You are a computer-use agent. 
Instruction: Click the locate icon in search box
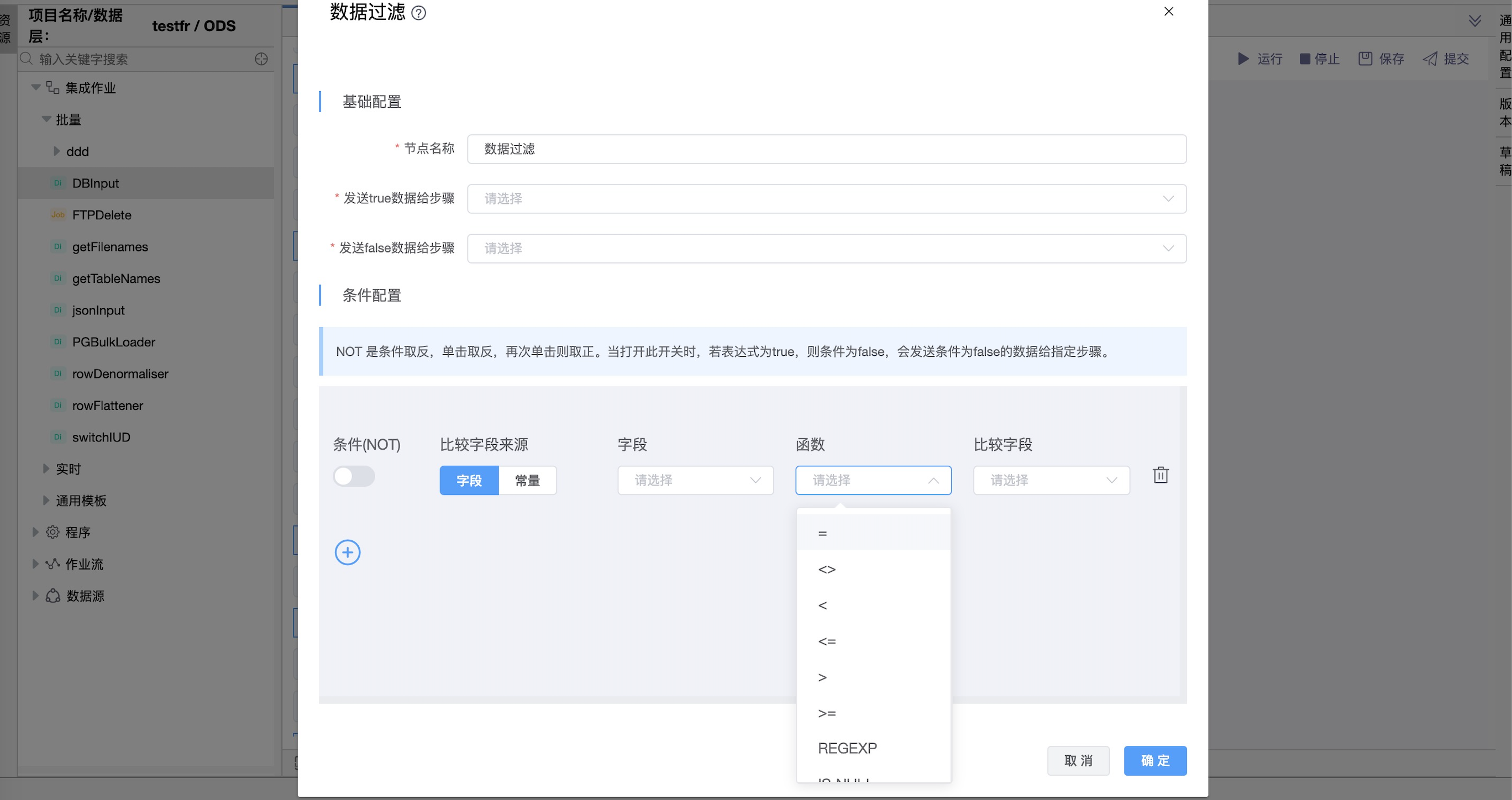tap(261, 59)
